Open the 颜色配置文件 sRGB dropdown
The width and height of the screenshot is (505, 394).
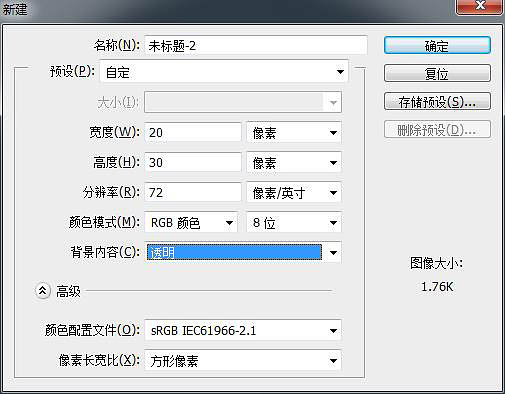(x=243, y=330)
